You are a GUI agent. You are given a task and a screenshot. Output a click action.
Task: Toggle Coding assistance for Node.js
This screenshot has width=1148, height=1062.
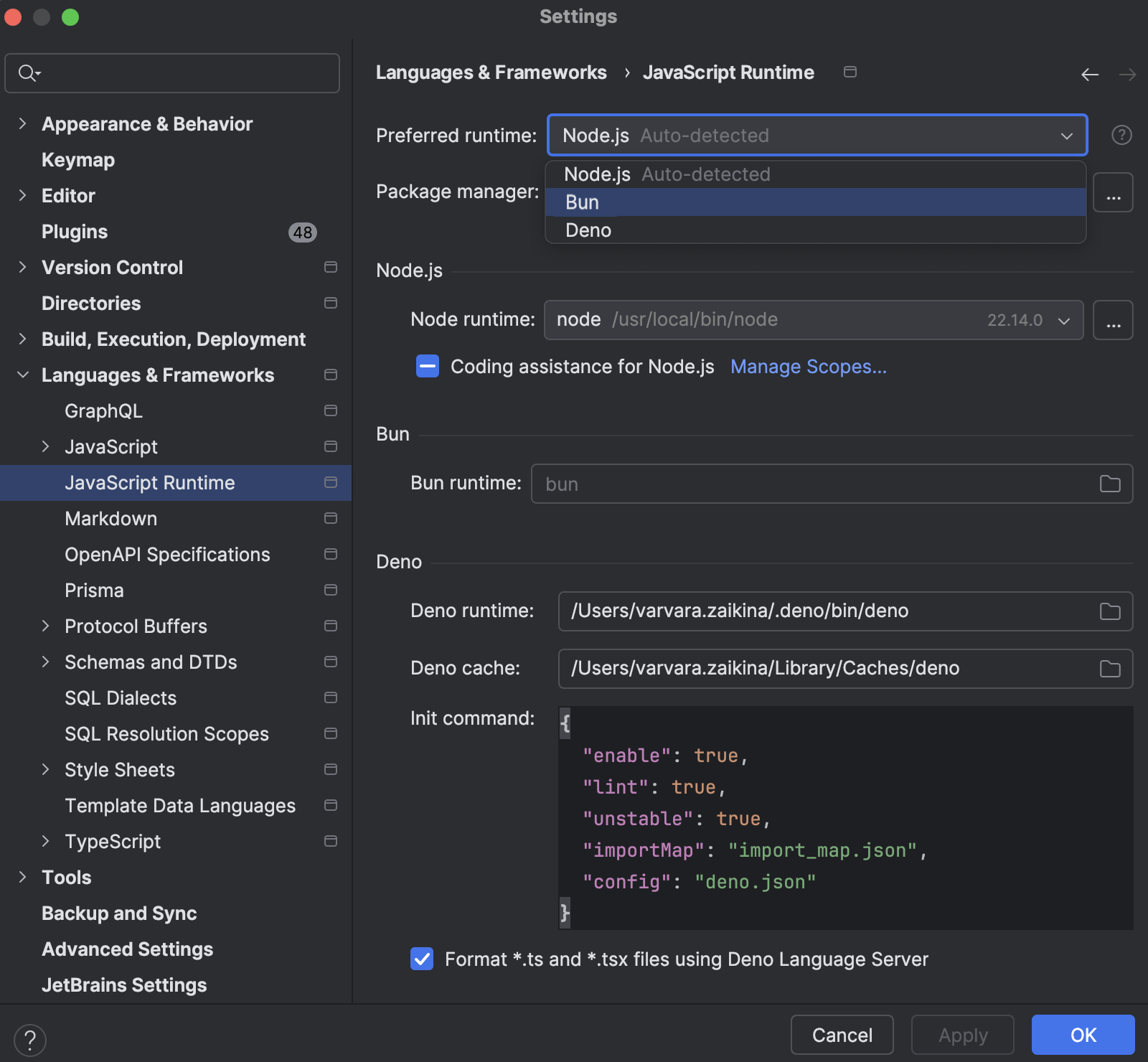pyautogui.click(x=427, y=366)
